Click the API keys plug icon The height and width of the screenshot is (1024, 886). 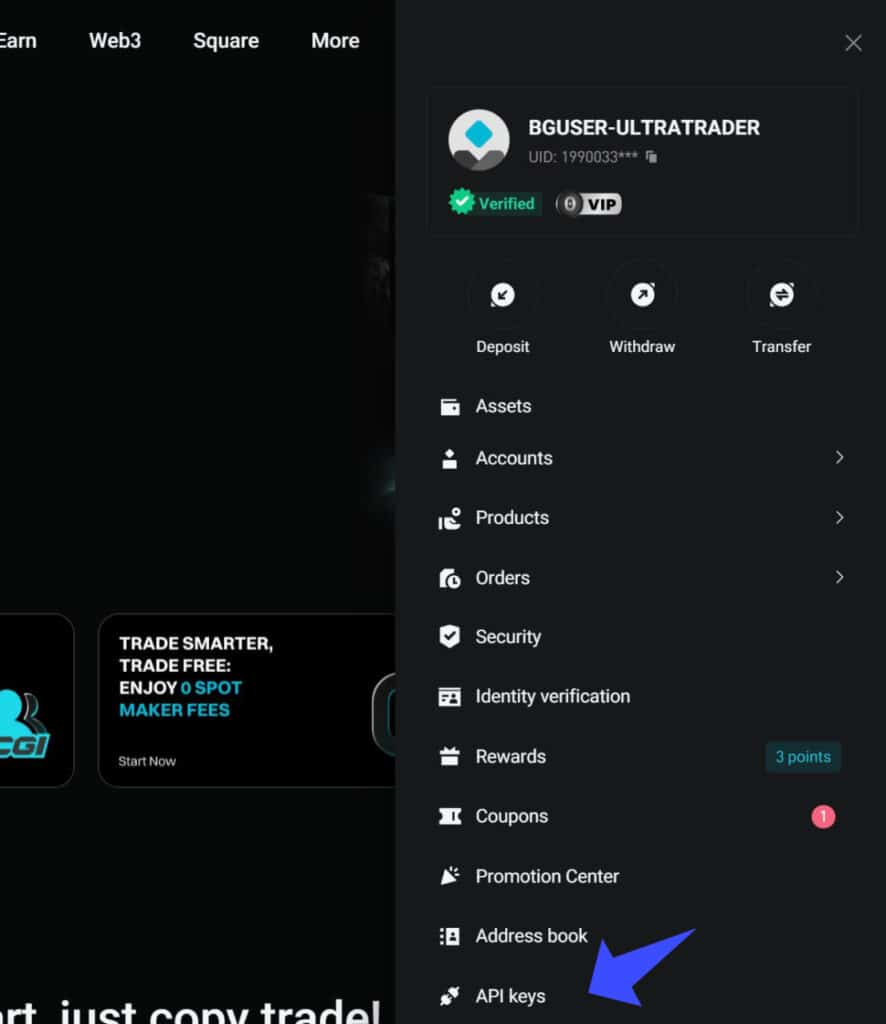pyautogui.click(x=449, y=996)
